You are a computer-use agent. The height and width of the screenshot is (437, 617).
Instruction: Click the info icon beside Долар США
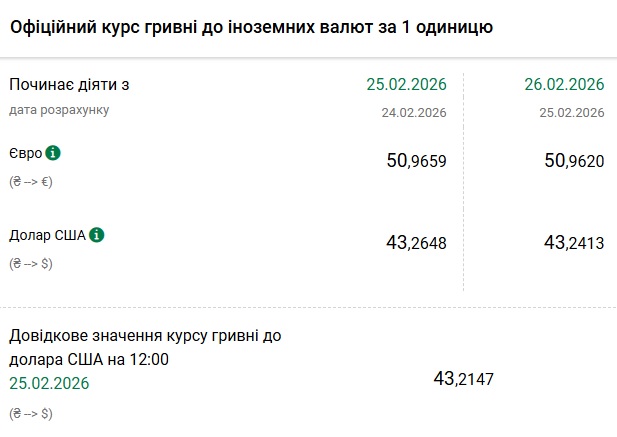(96, 235)
